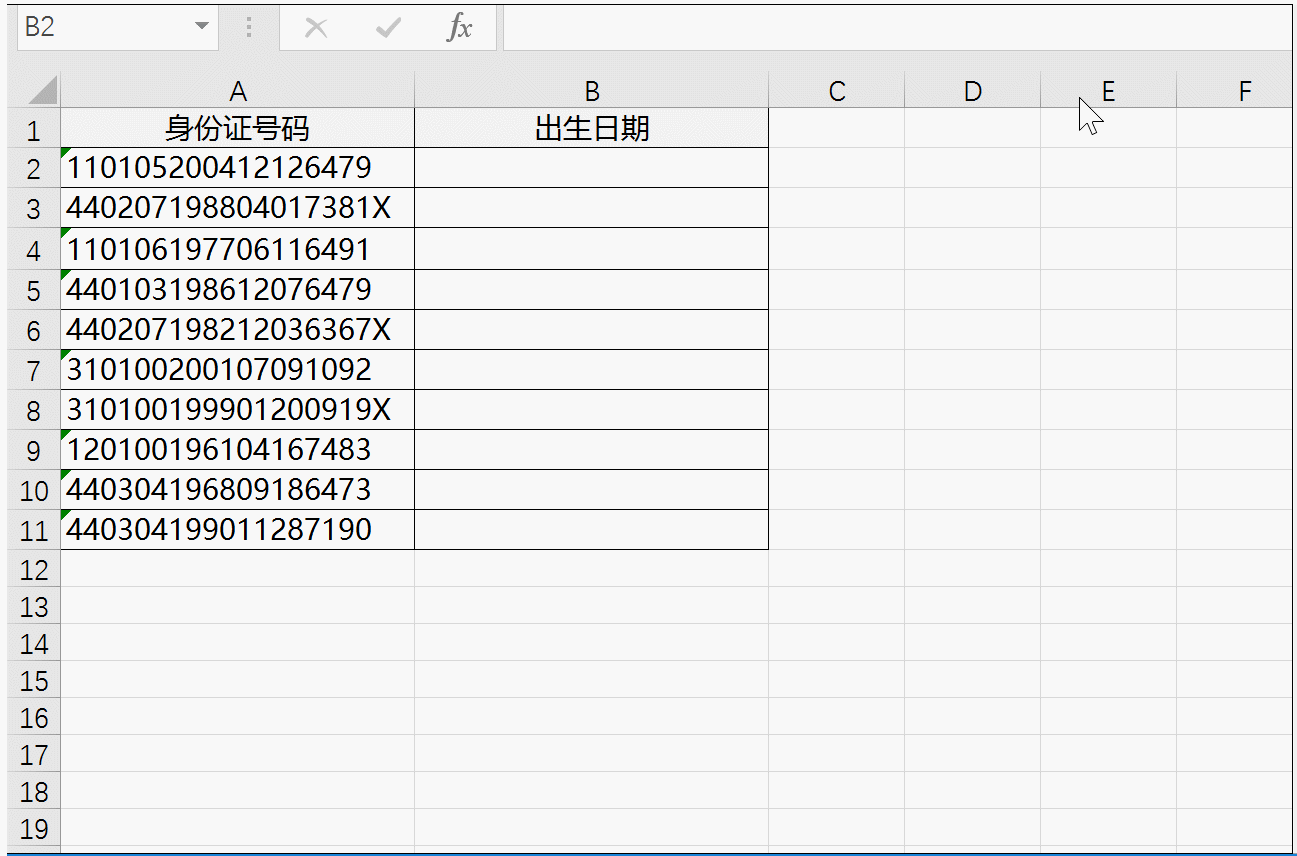Expand the Name Box dropdown arrow
The image size is (1297, 856).
coord(203,27)
